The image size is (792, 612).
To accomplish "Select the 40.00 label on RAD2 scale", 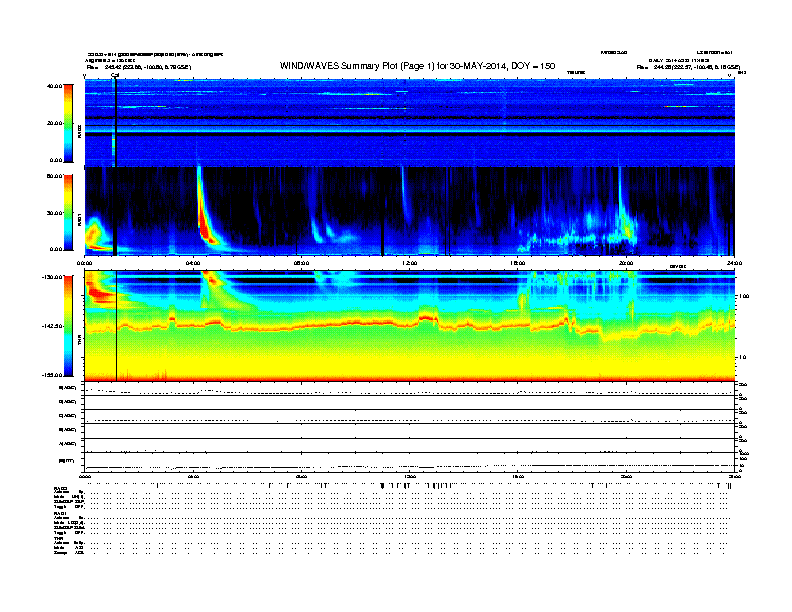I will [x=54, y=86].
